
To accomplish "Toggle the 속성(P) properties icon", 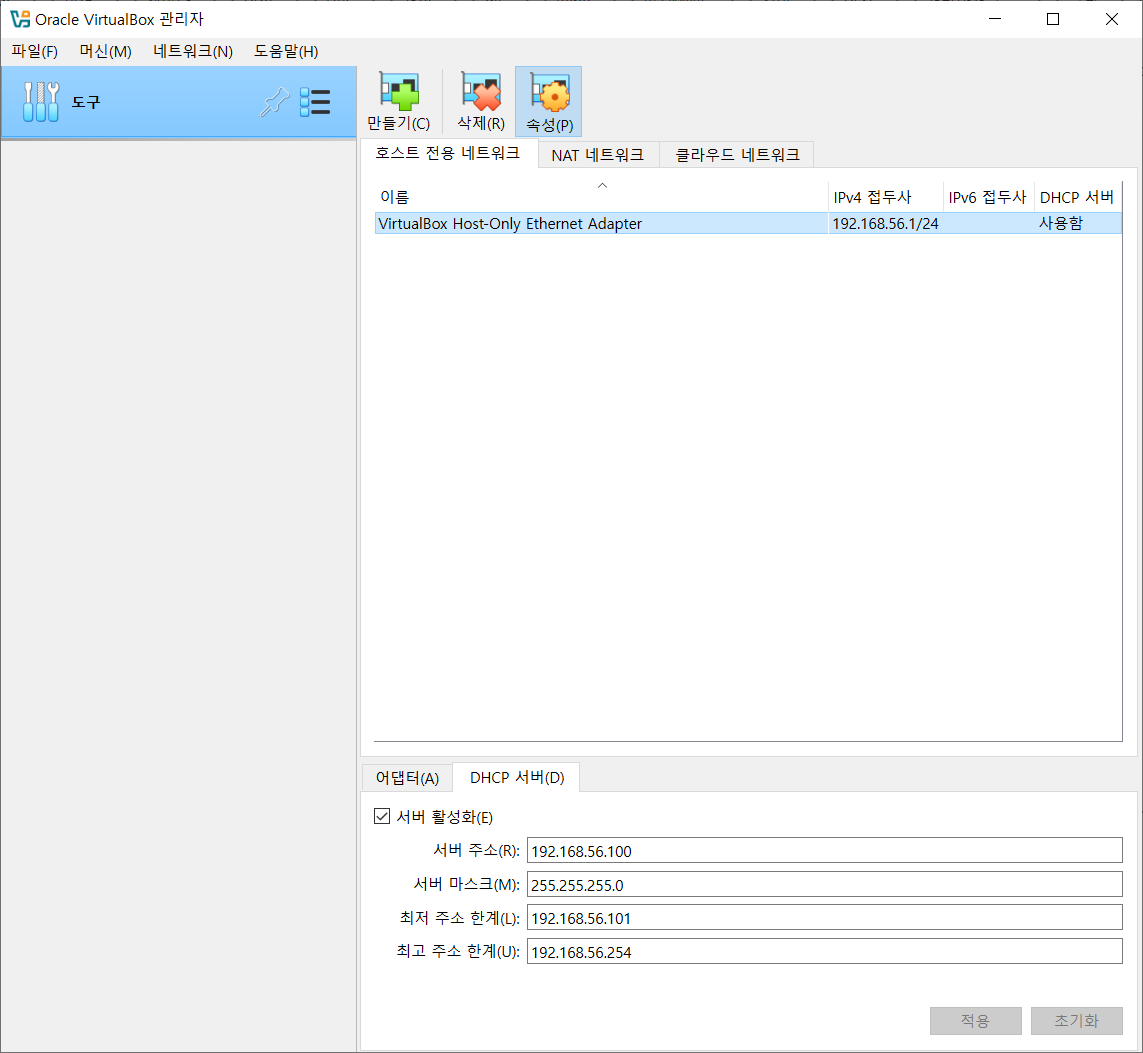I will point(548,101).
